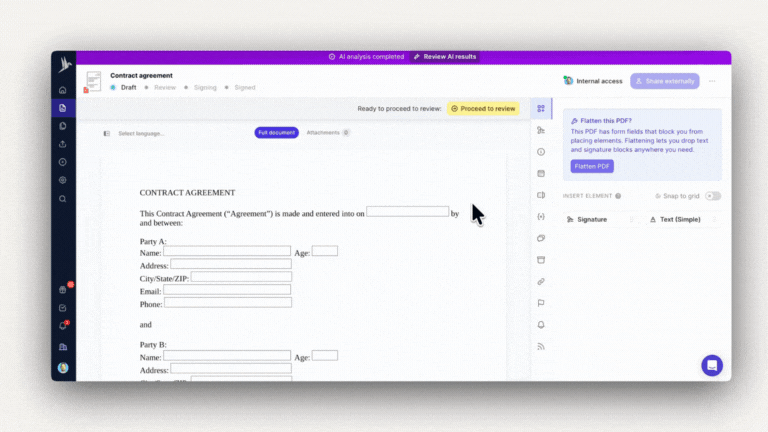
Task: Click the Flatten PDF button
Action: click(x=592, y=166)
